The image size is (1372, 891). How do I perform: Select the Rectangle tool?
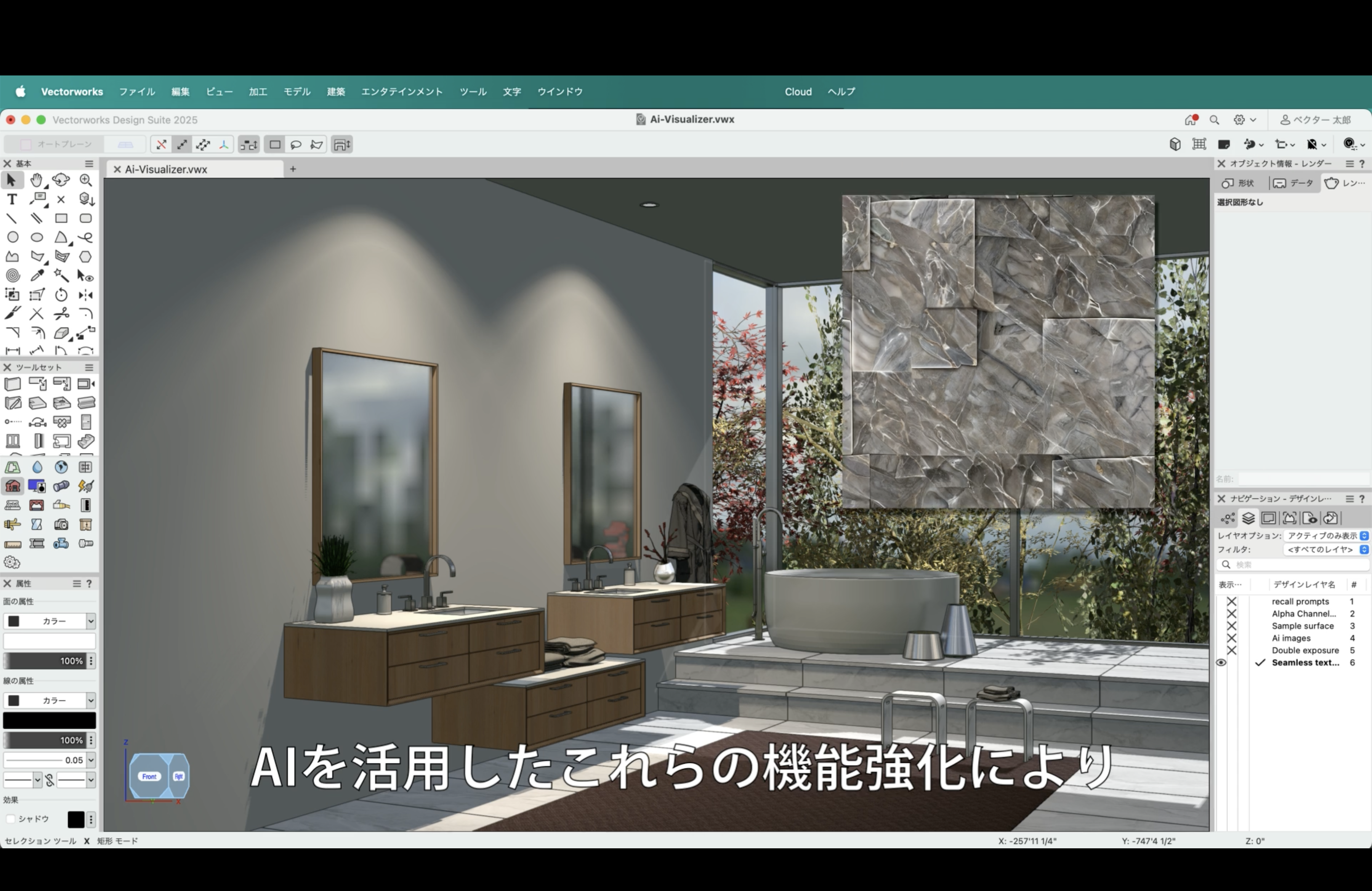point(61,218)
